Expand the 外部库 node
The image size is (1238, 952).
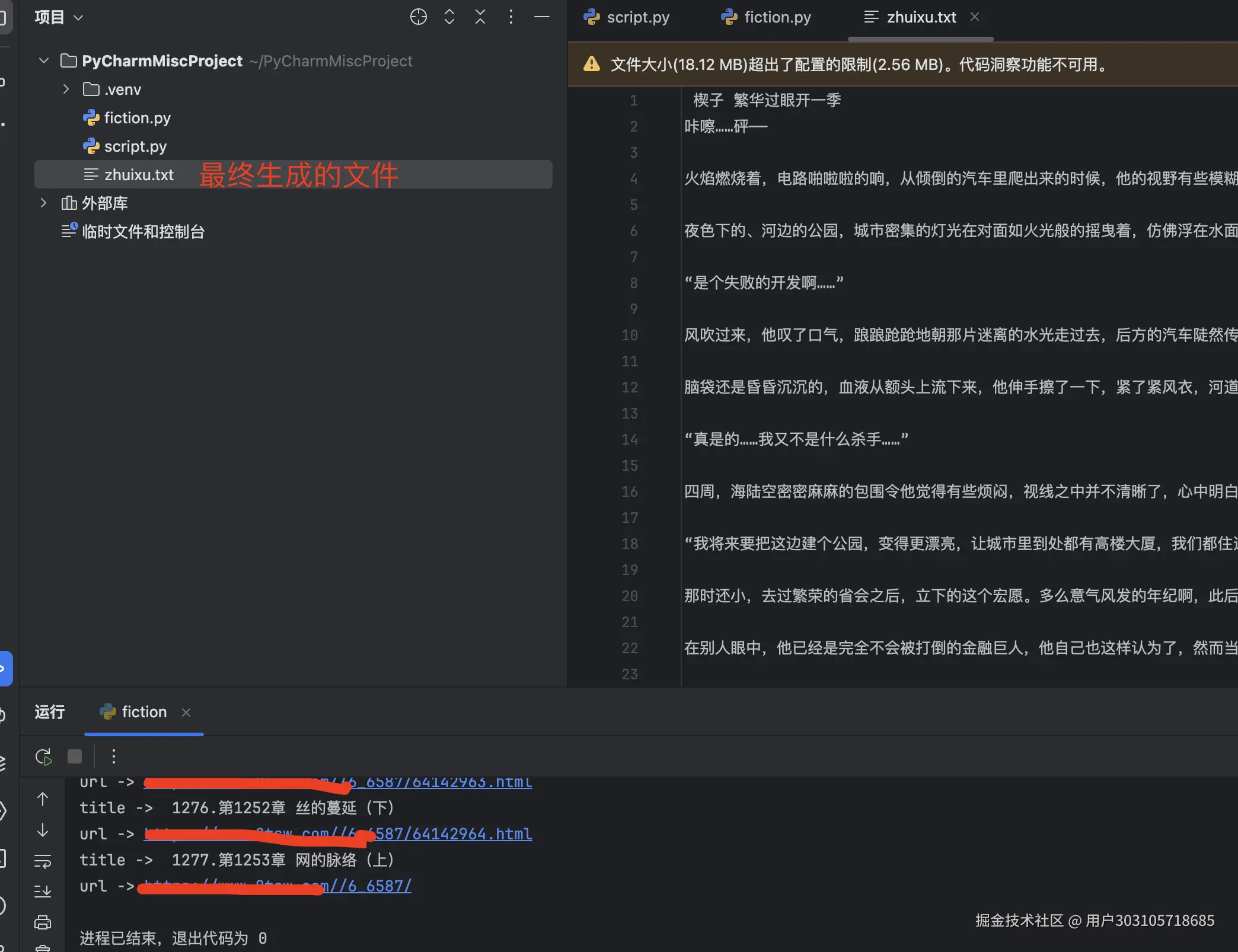pyautogui.click(x=43, y=203)
